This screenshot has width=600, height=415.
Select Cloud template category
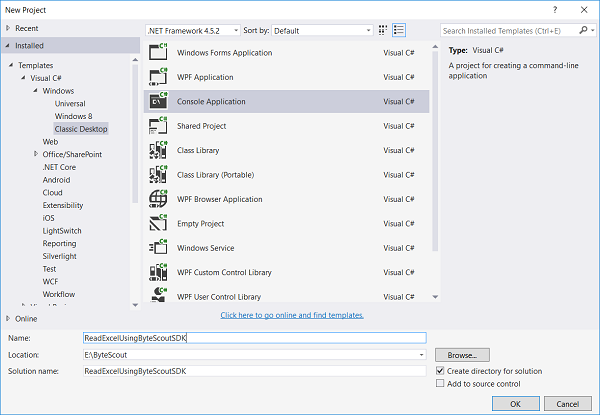[52, 192]
